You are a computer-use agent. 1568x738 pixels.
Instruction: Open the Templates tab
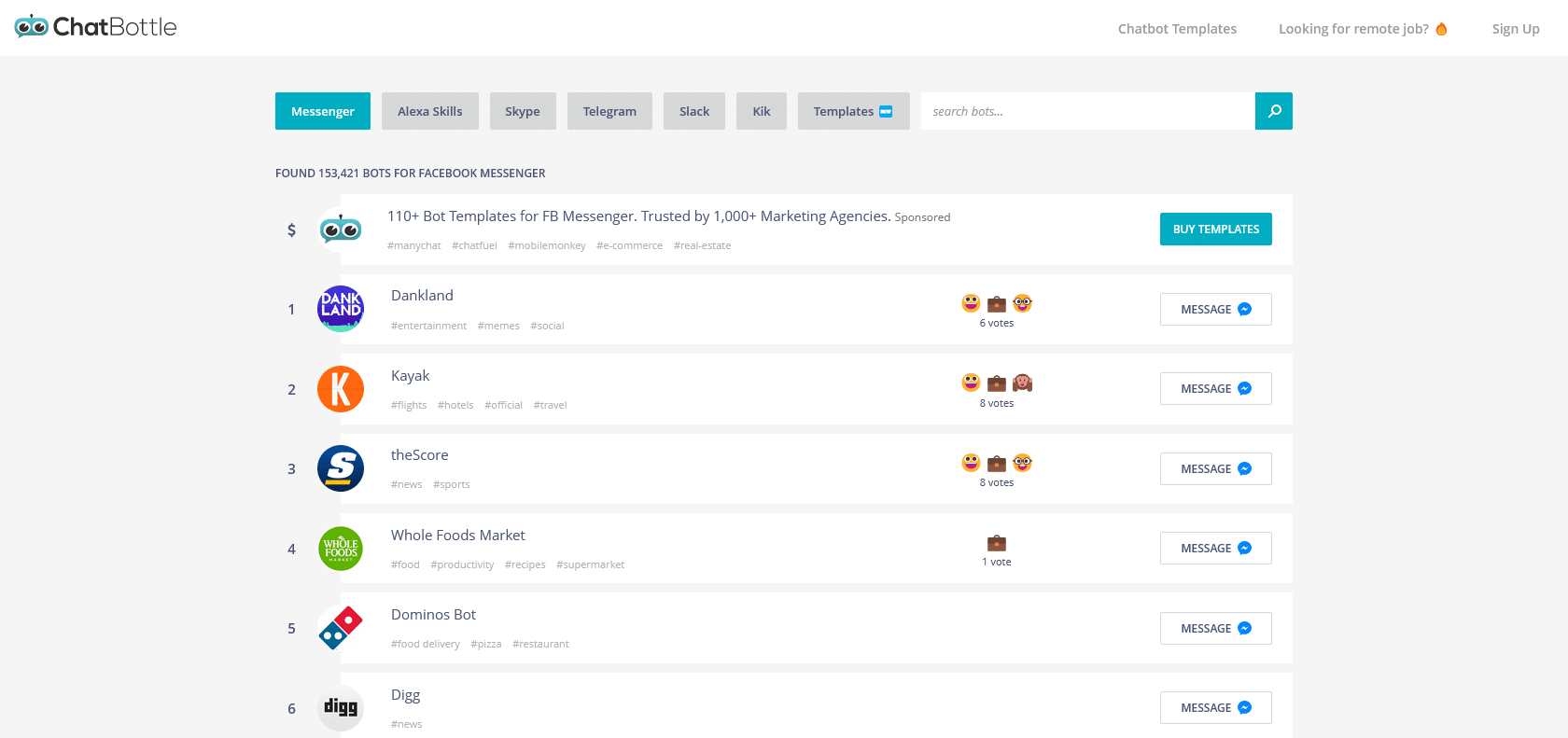854,111
